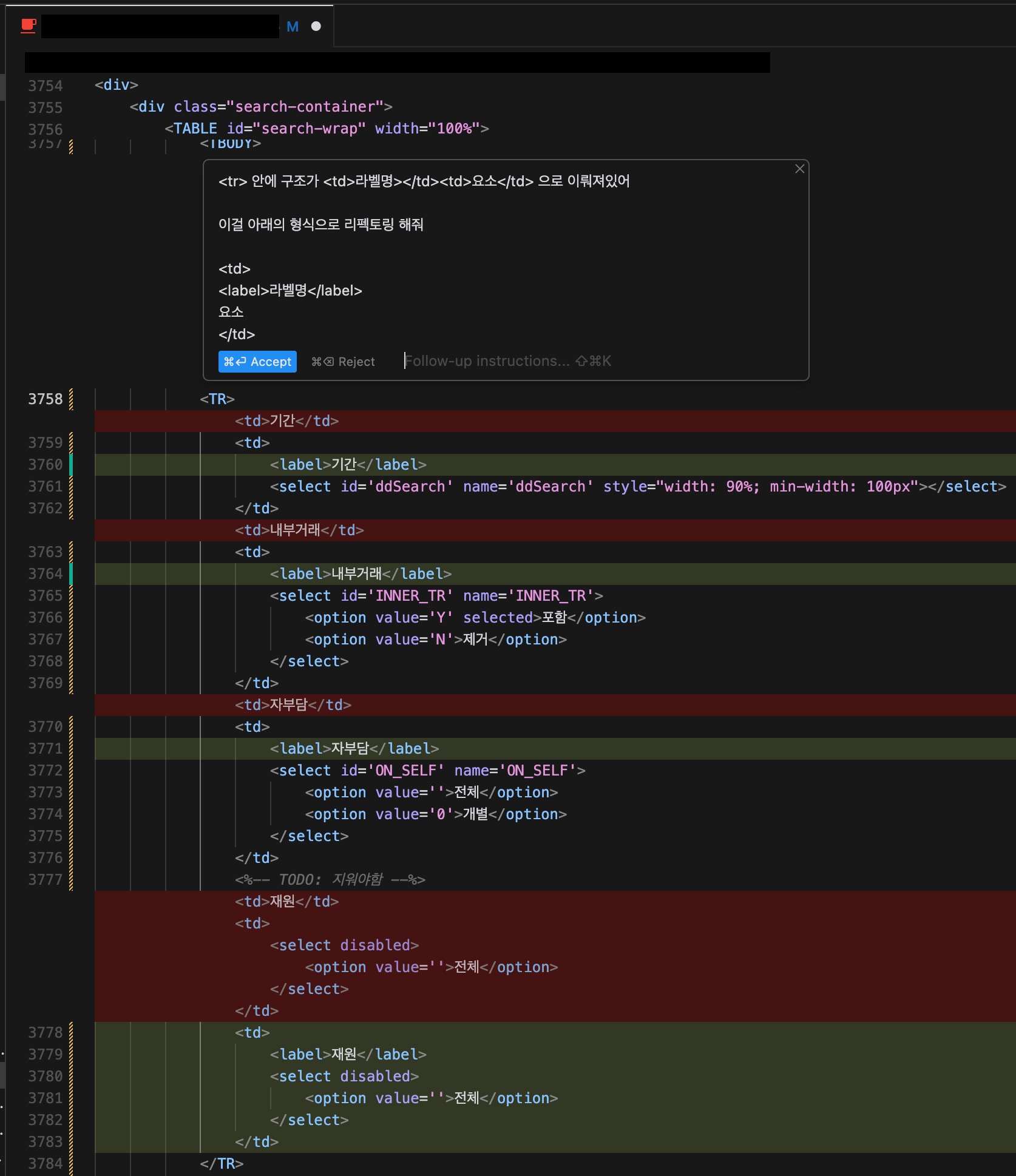The height and width of the screenshot is (1176, 1016).
Task: Click the green change marker beside line 3760
Action: [x=71, y=465]
